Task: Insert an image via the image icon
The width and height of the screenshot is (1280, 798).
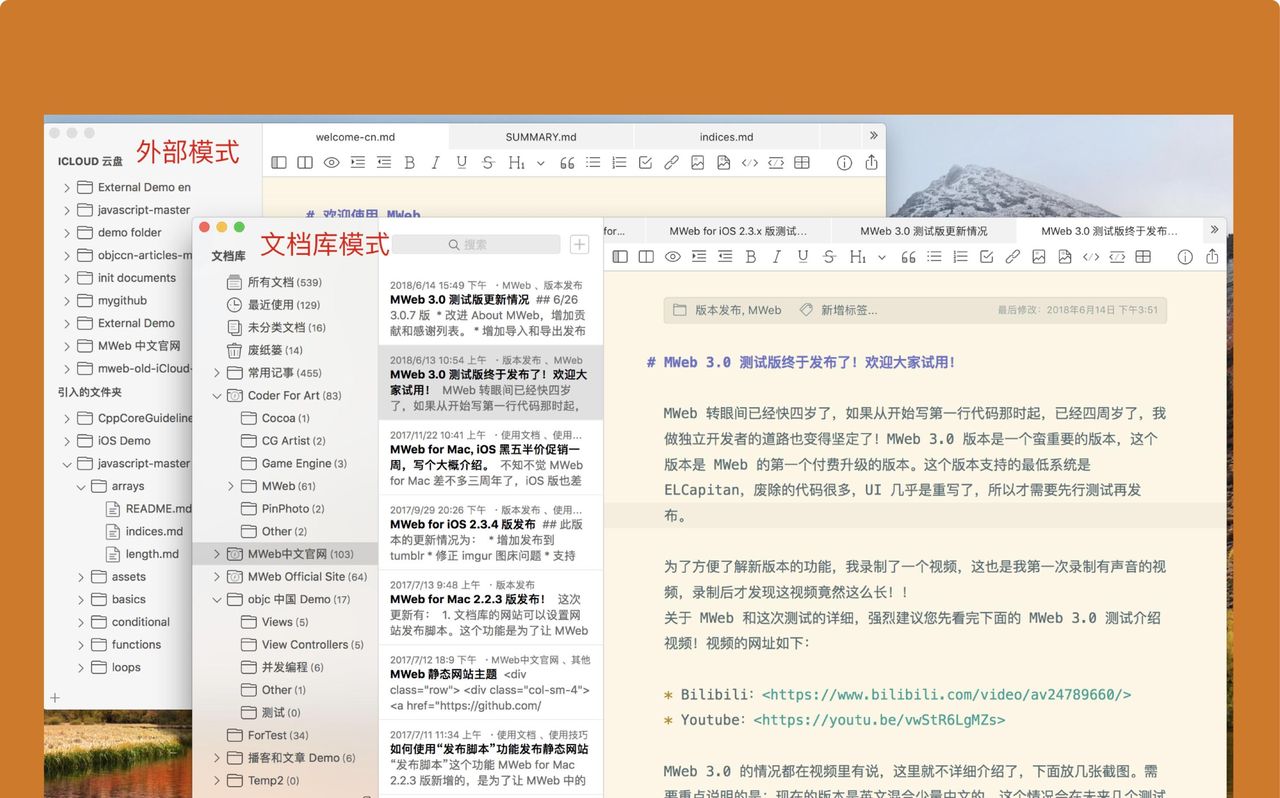Action: [1038, 257]
